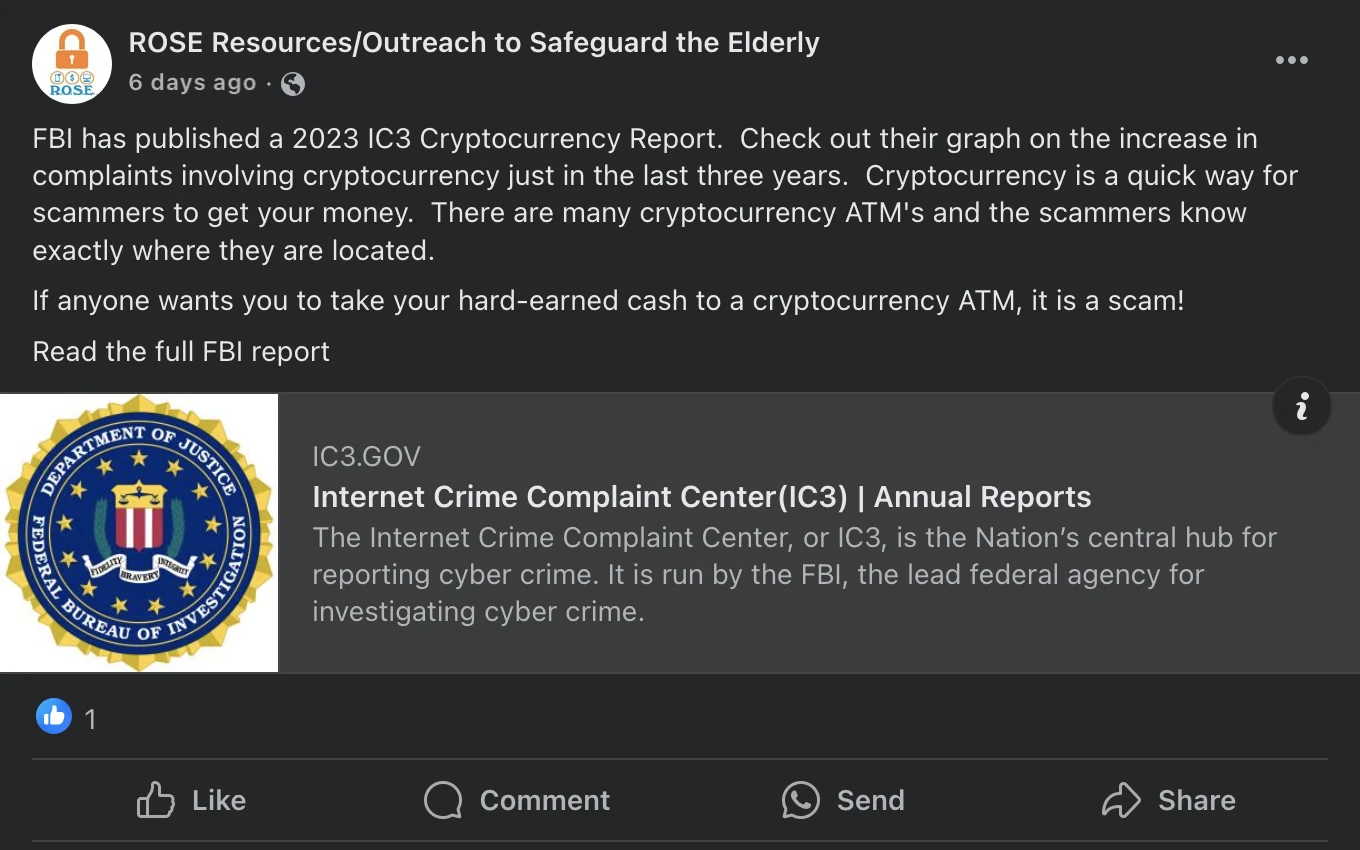The height and width of the screenshot is (850, 1360).
Task: Click the thumbs-up Like icon
Action: tap(155, 800)
